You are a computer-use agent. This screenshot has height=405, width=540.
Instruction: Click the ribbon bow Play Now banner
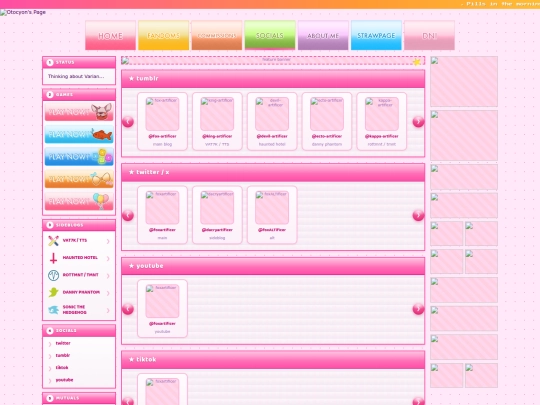(79, 179)
